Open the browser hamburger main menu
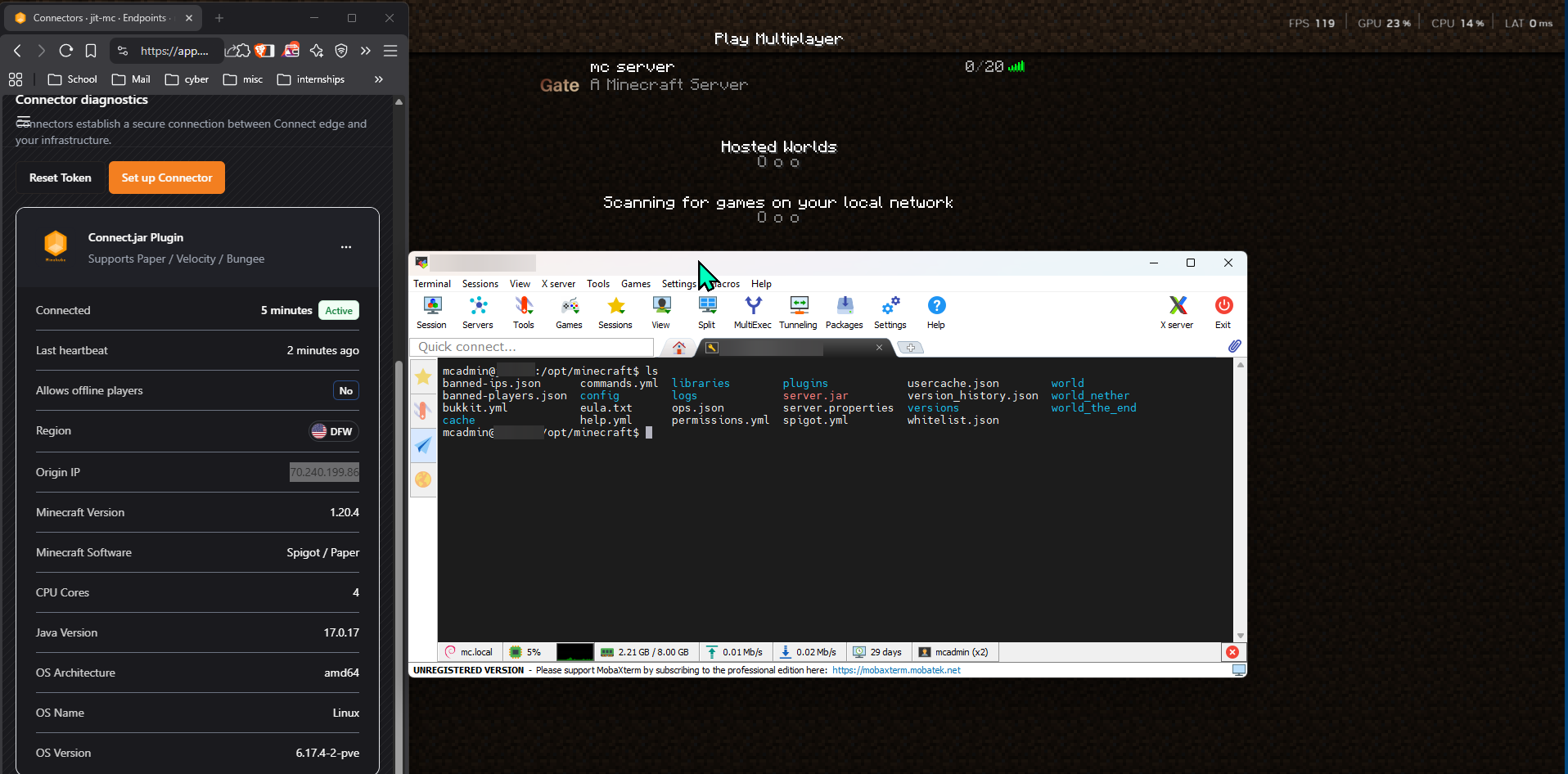The height and width of the screenshot is (774, 1568). click(x=390, y=51)
